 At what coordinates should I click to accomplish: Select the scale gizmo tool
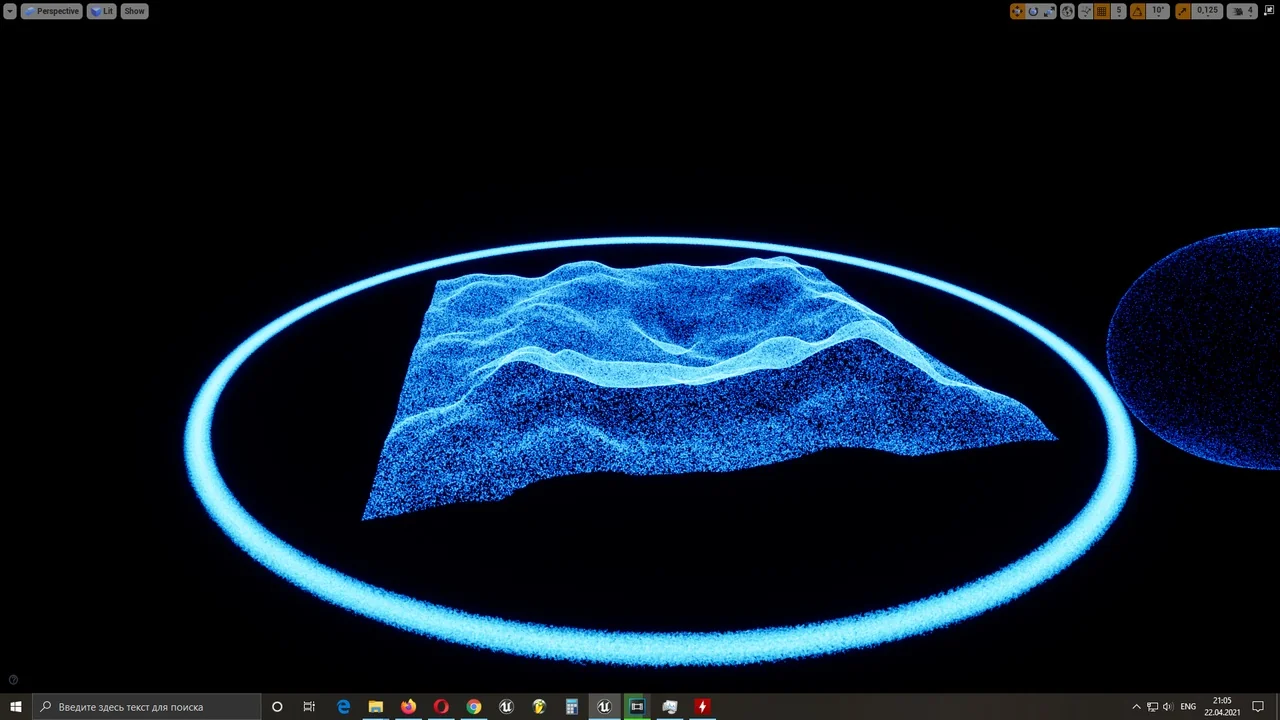pos(1049,11)
